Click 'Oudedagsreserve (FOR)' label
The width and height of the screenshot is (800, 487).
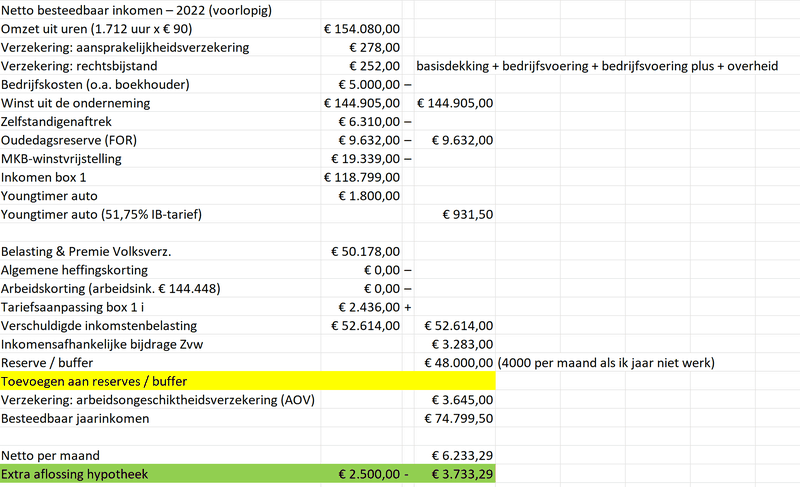[x=69, y=140]
